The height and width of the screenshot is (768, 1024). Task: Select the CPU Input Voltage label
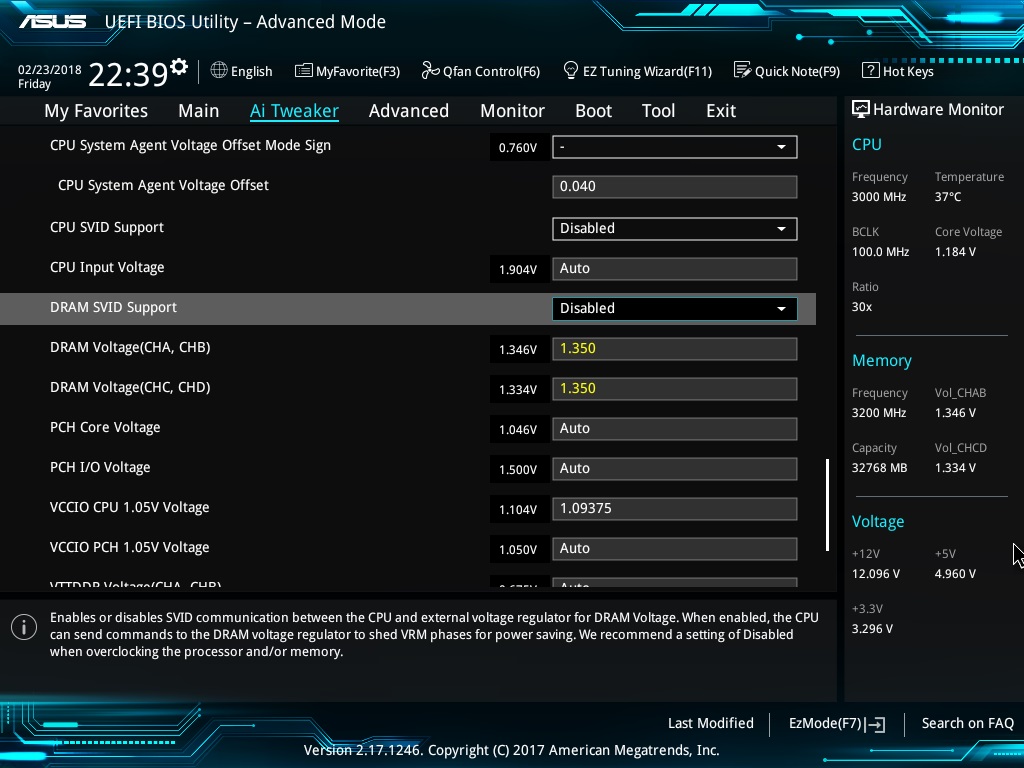[107, 267]
